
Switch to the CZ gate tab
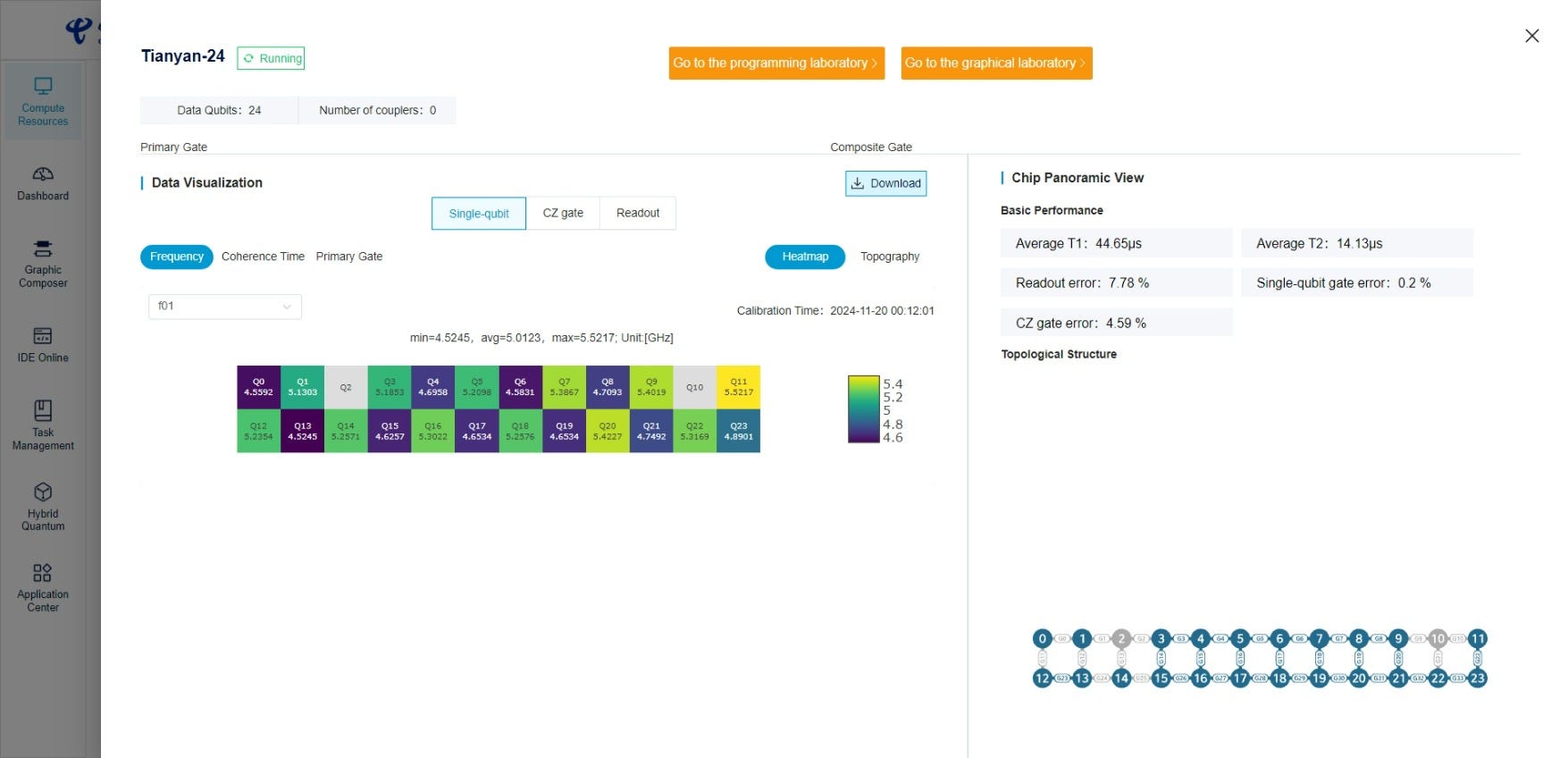[563, 214]
